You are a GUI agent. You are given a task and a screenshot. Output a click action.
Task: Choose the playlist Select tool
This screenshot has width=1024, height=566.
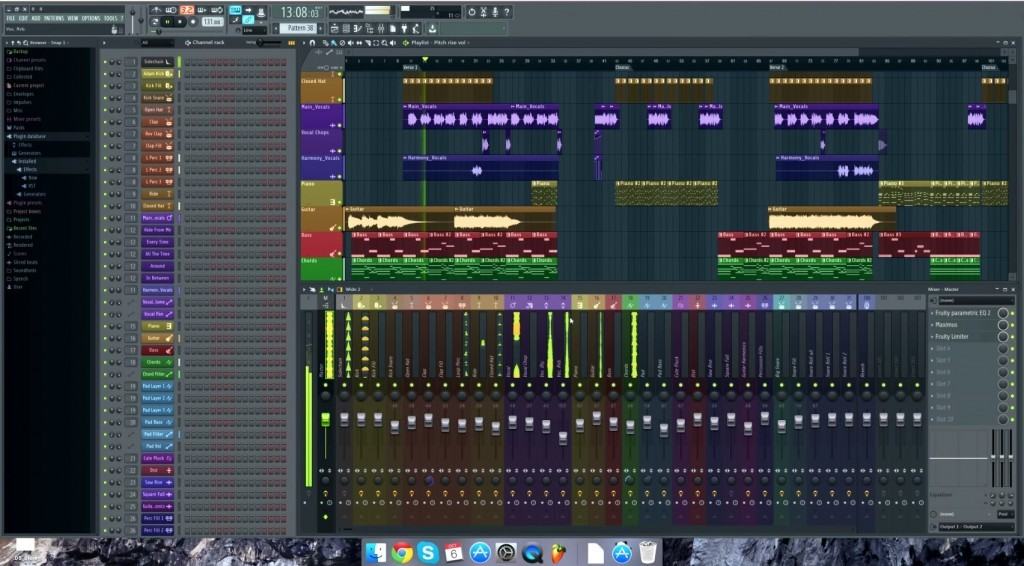[376, 43]
